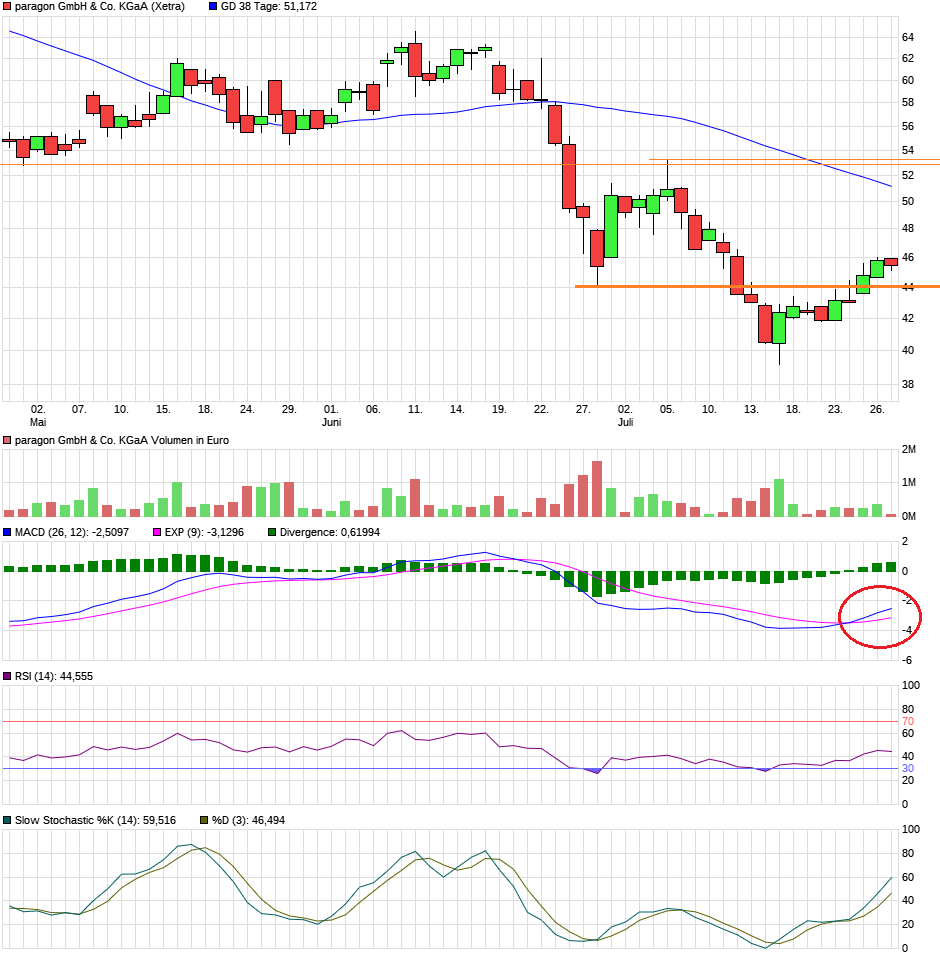Click the blue GD 38 Tage legend swatch

[x=213, y=7]
